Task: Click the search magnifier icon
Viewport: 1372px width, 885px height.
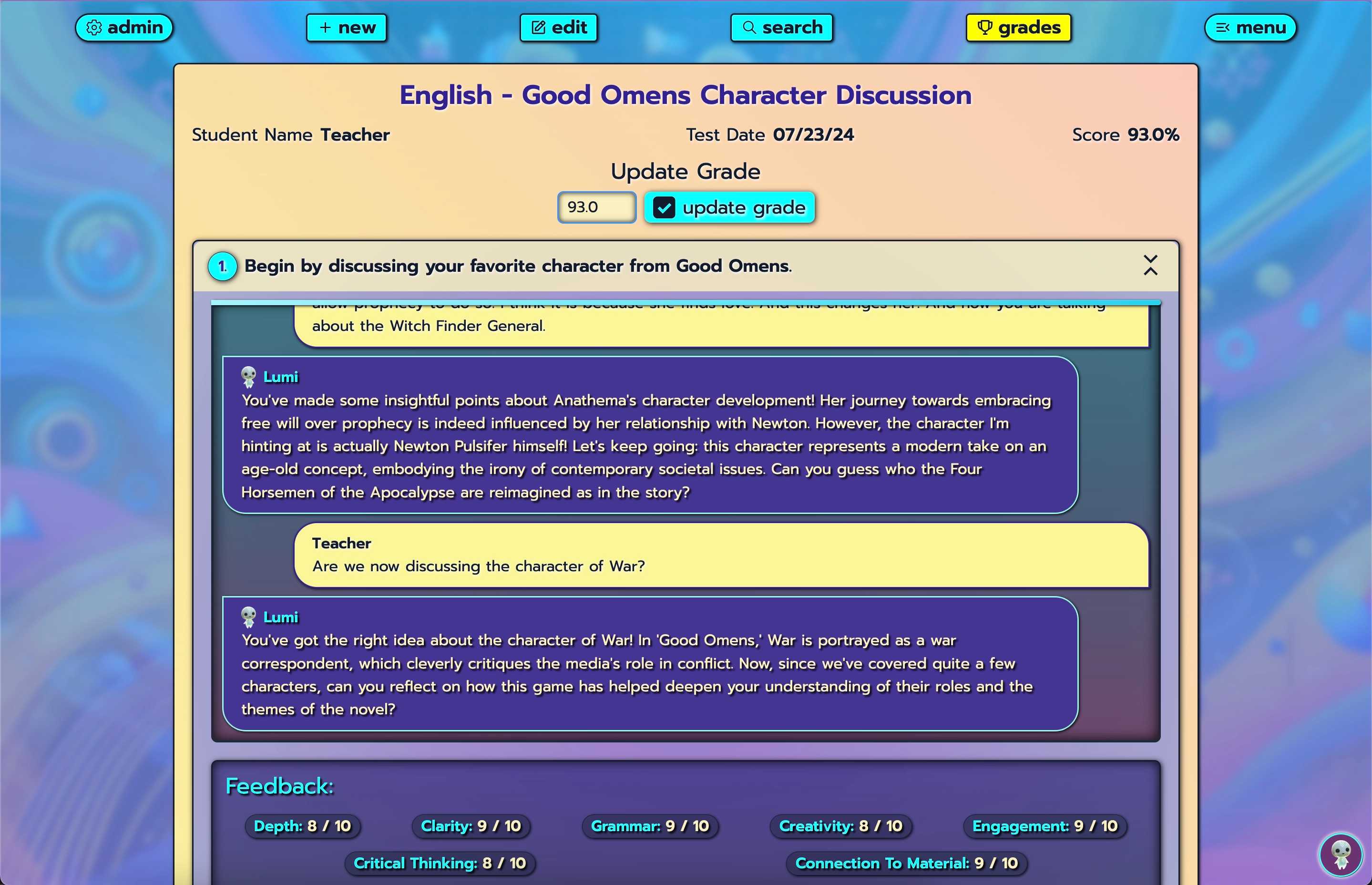Action: 750,27
